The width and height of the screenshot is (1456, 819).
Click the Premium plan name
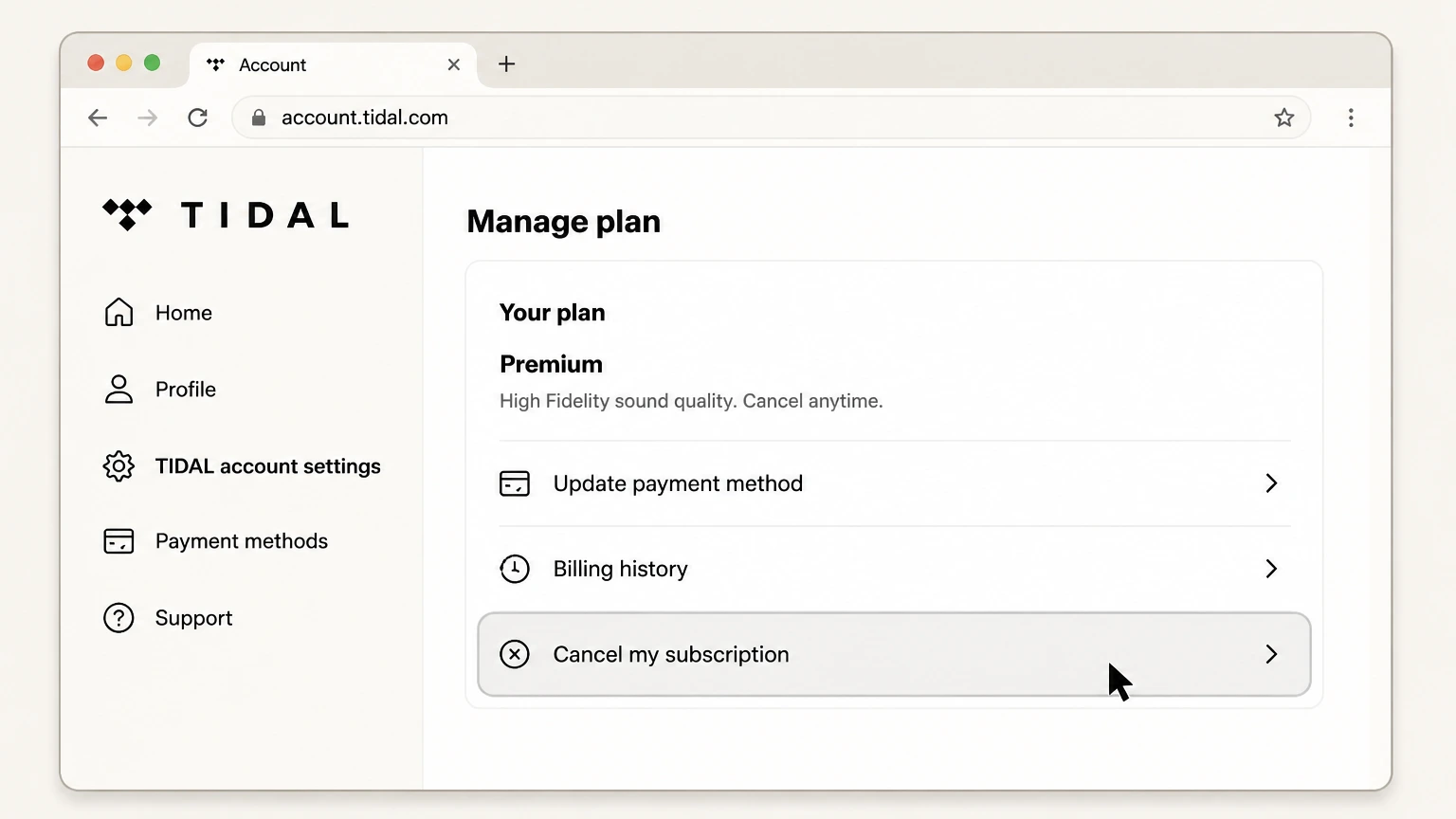tap(551, 364)
